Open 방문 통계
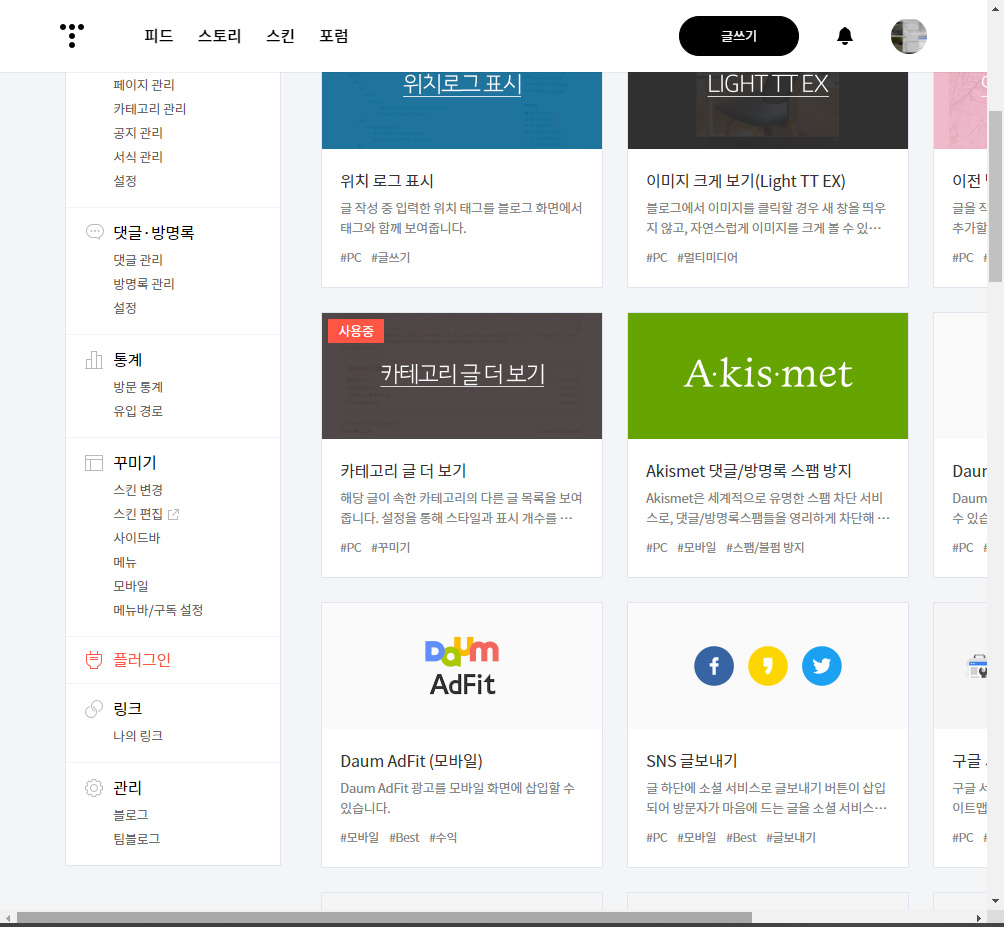1004x927 pixels. click(x=138, y=387)
